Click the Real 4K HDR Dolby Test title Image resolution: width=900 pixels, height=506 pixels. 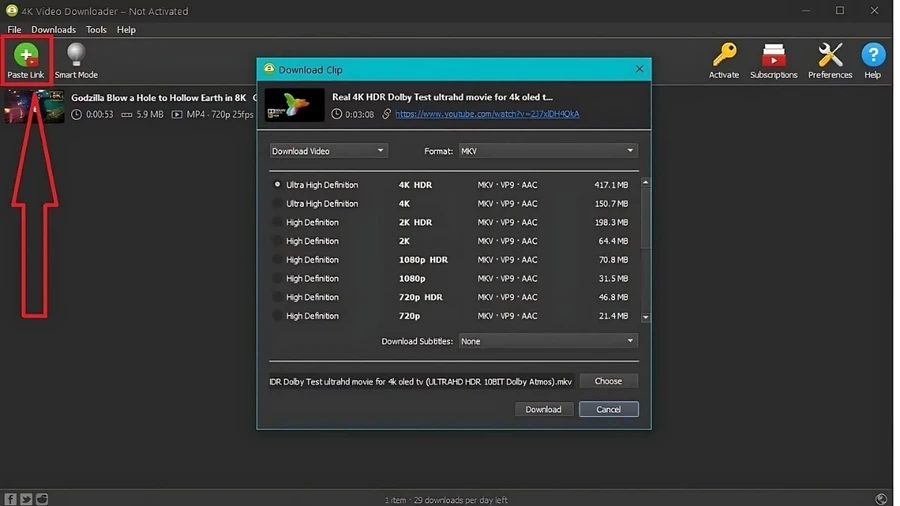(x=442, y=97)
